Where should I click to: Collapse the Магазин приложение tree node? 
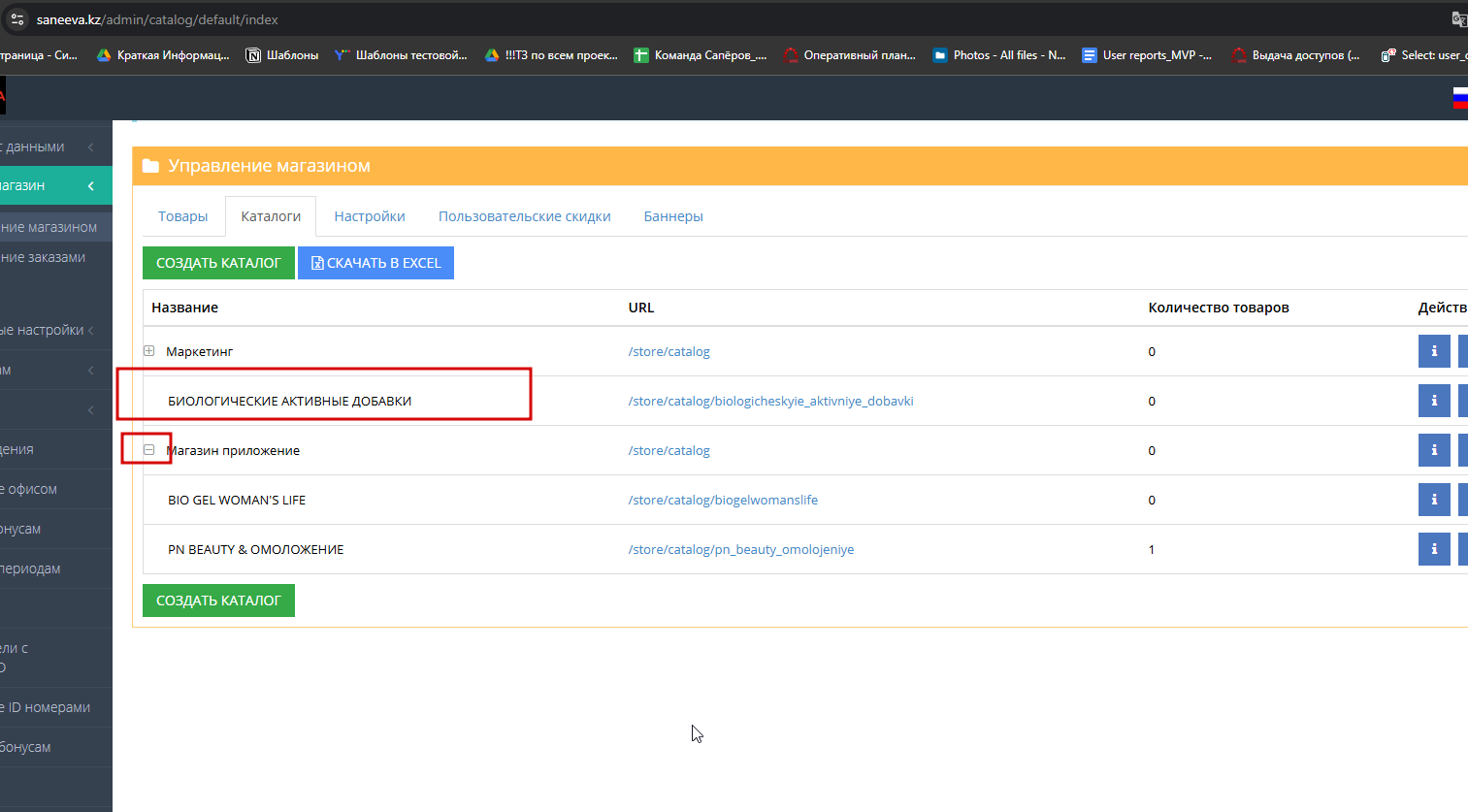149,450
